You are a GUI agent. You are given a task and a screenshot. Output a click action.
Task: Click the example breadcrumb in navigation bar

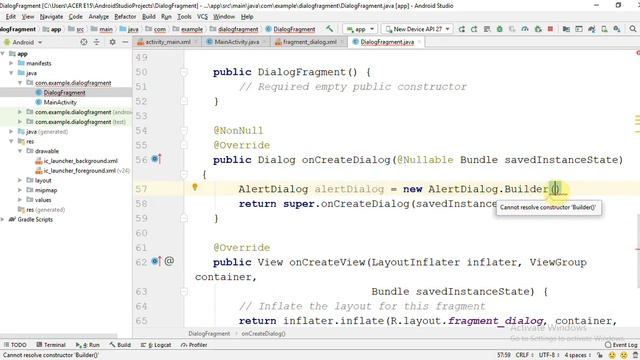pyautogui.click(x=192, y=29)
